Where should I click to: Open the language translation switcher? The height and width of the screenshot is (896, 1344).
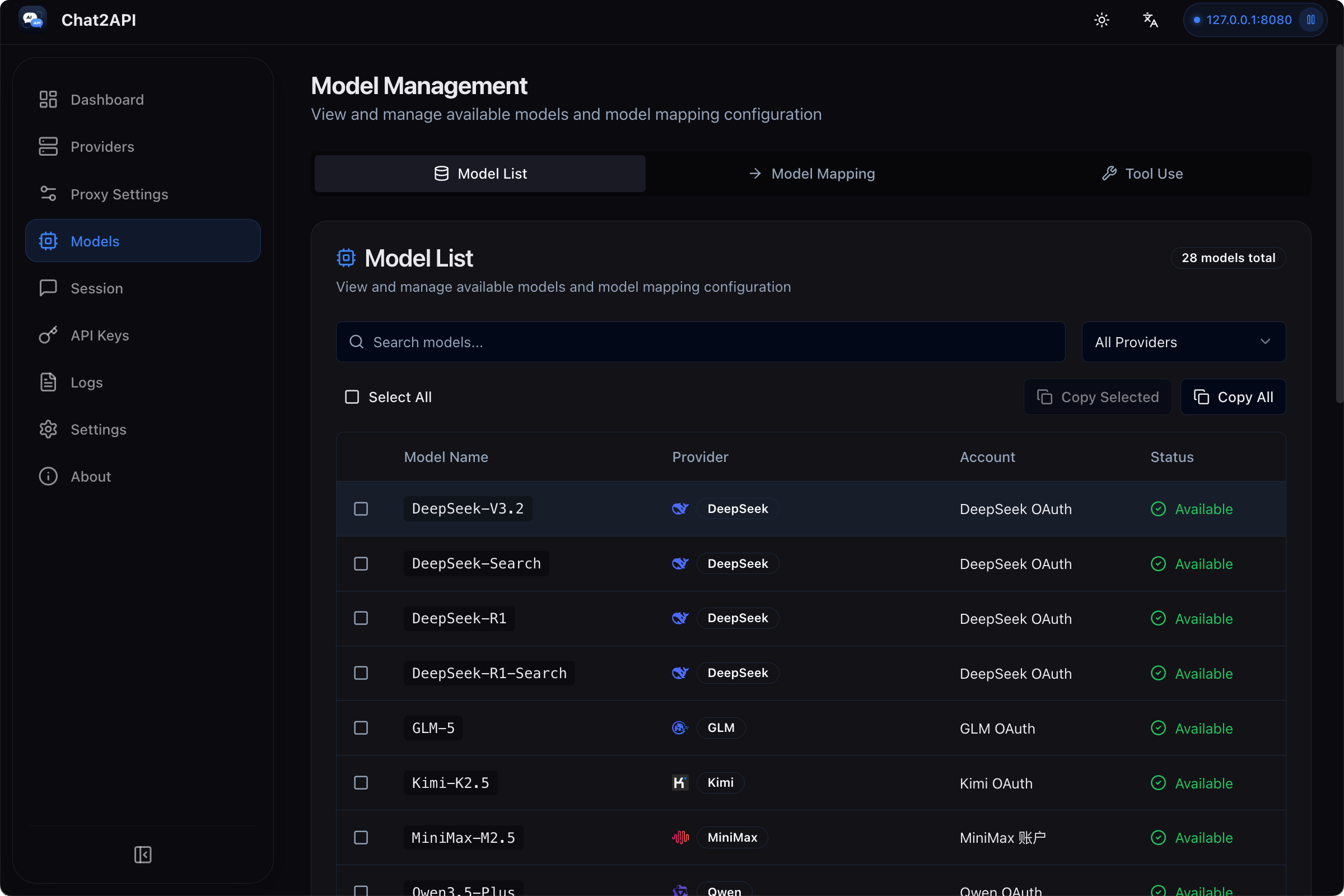pyautogui.click(x=1150, y=20)
